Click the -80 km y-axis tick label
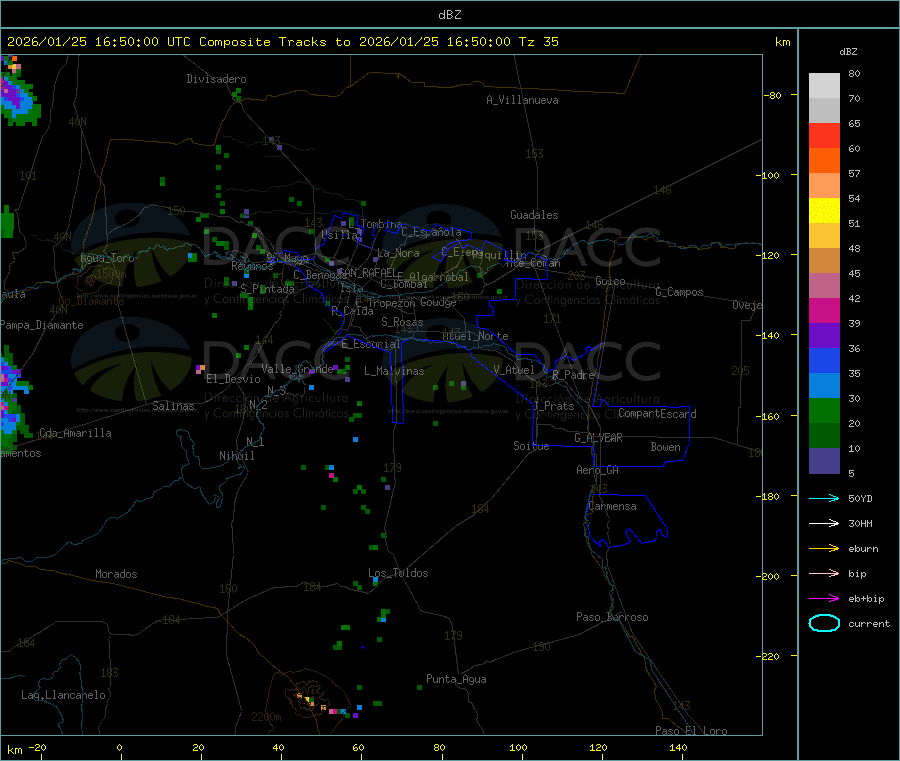The height and width of the screenshot is (761, 900). 773,95
